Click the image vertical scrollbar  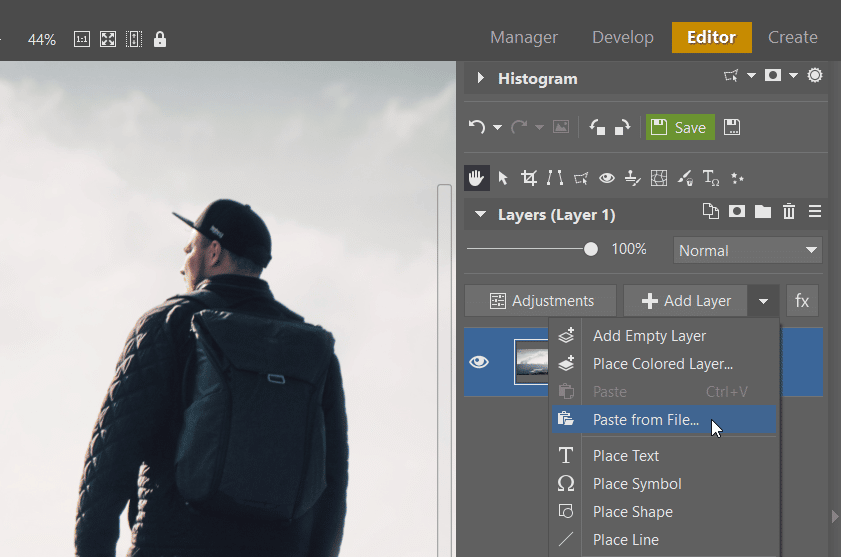pos(444,370)
